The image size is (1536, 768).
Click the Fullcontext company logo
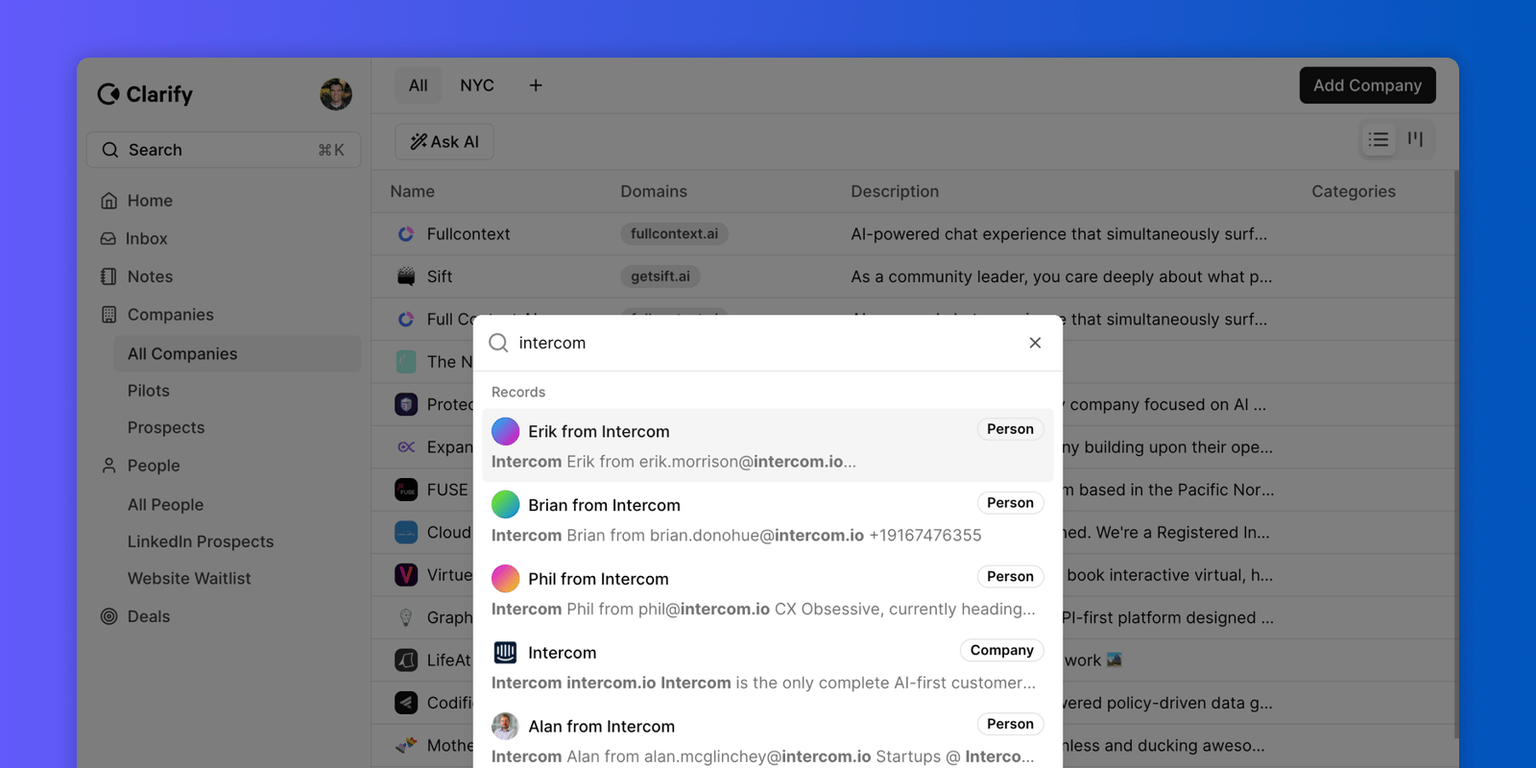coord(406,234)
